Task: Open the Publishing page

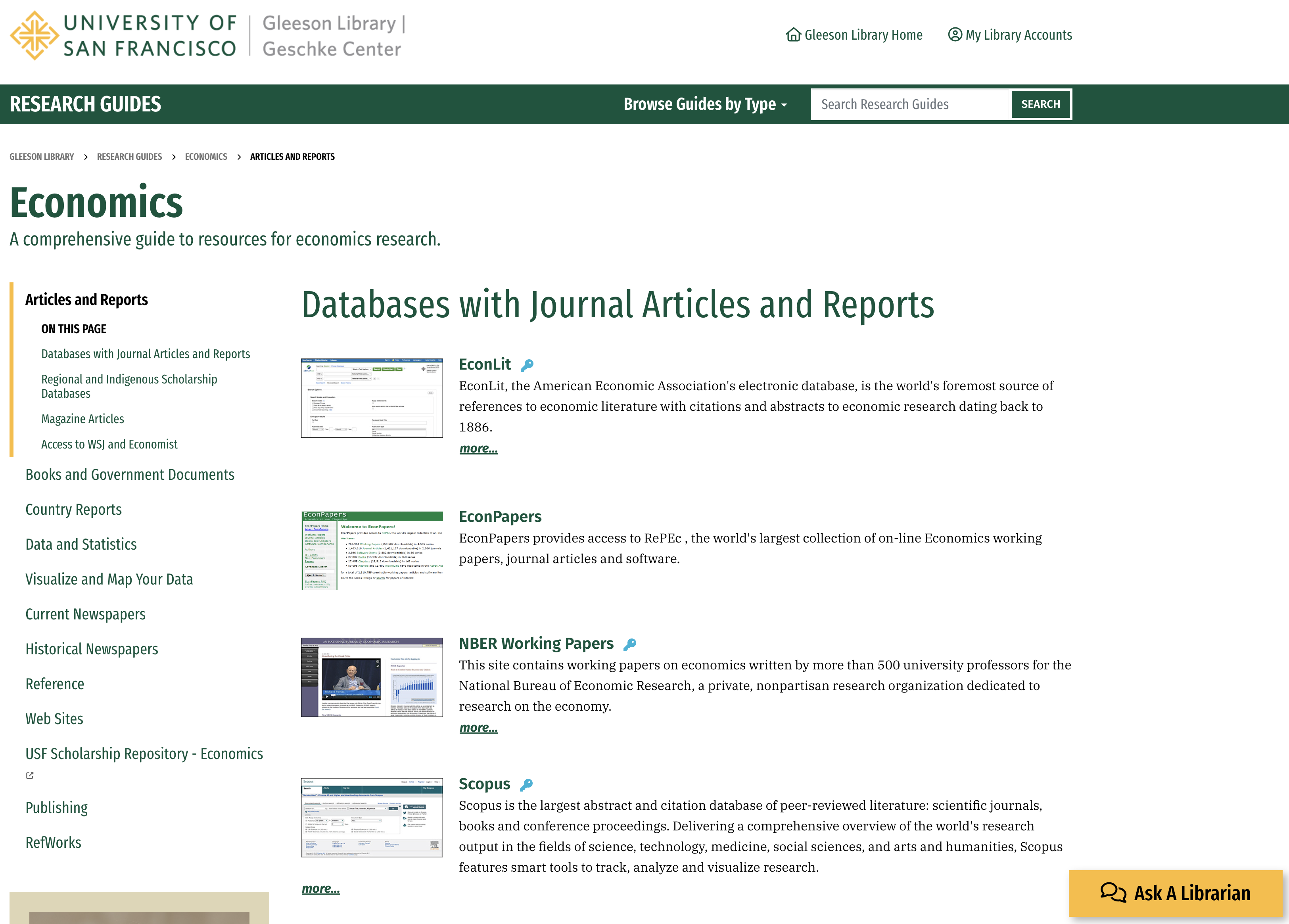Action: tap(56, 807)
